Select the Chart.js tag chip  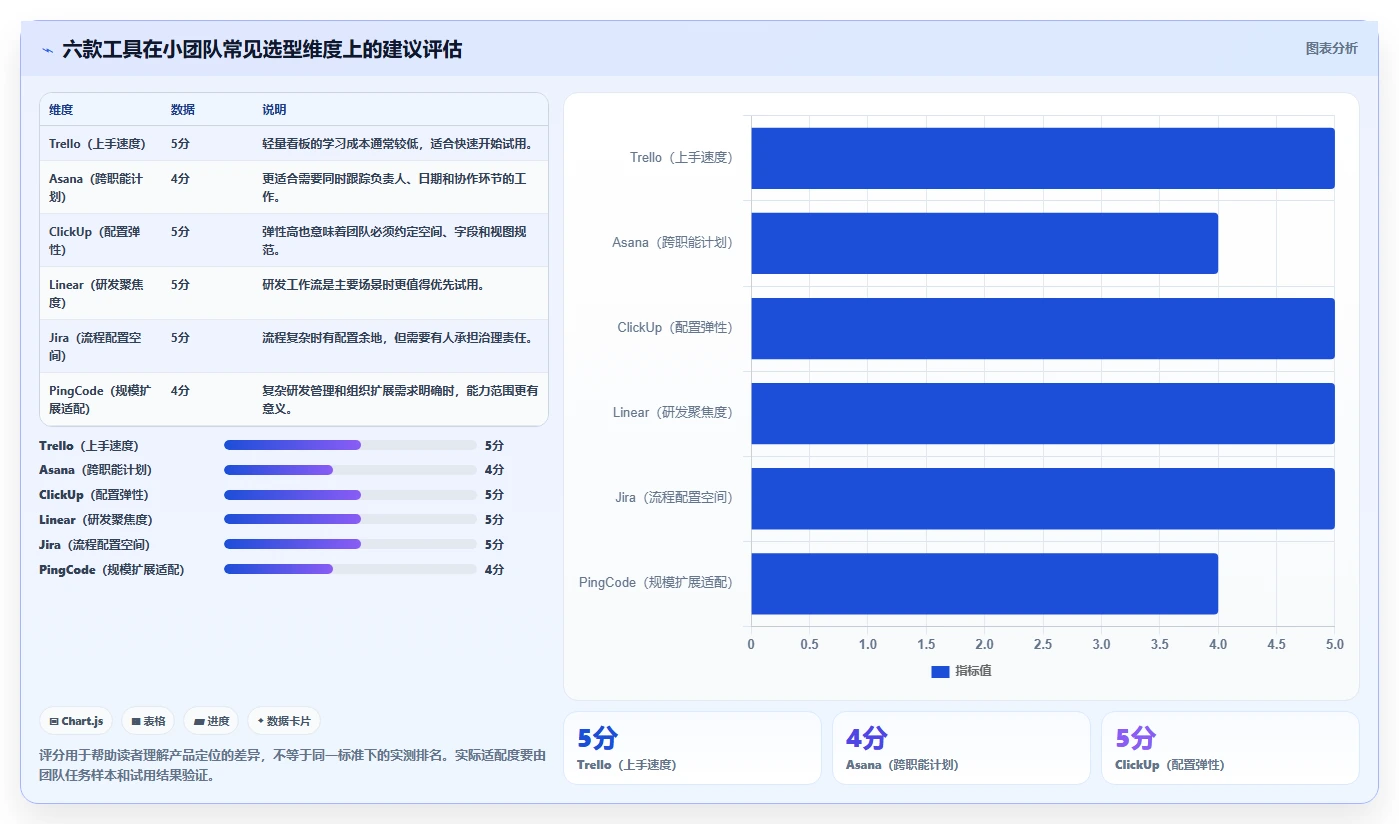(x=76, y=721)
